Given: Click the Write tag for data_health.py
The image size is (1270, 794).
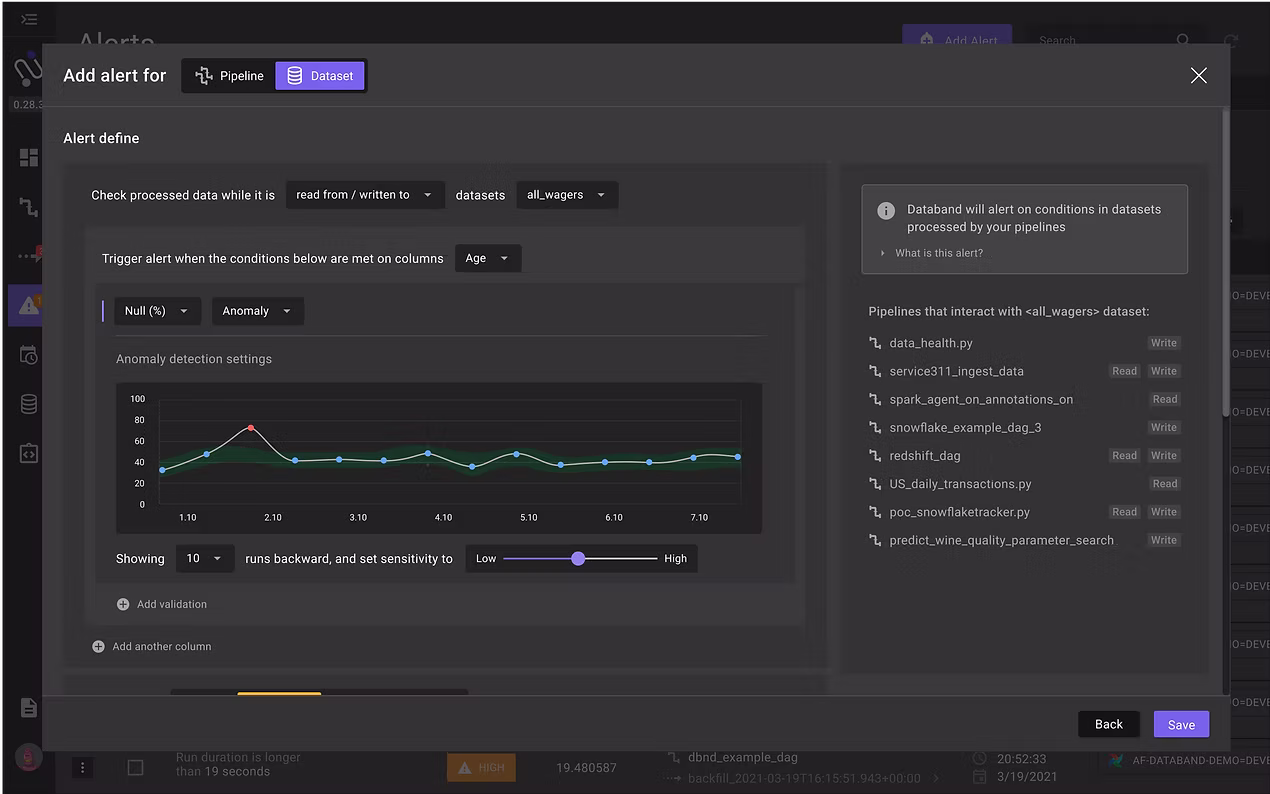Looking at the screenshot, I should pyautogui.click(x=1164, y=343).
